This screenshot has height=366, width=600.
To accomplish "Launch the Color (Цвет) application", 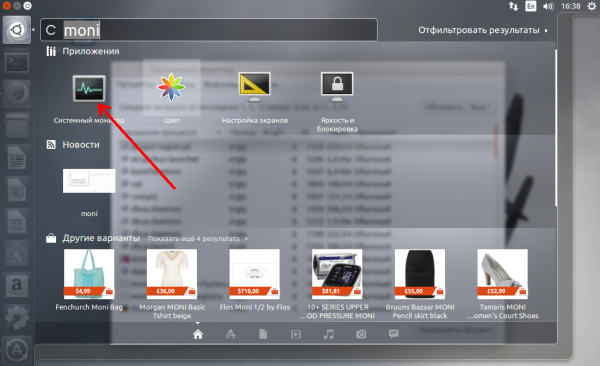I will click(171, 88).
